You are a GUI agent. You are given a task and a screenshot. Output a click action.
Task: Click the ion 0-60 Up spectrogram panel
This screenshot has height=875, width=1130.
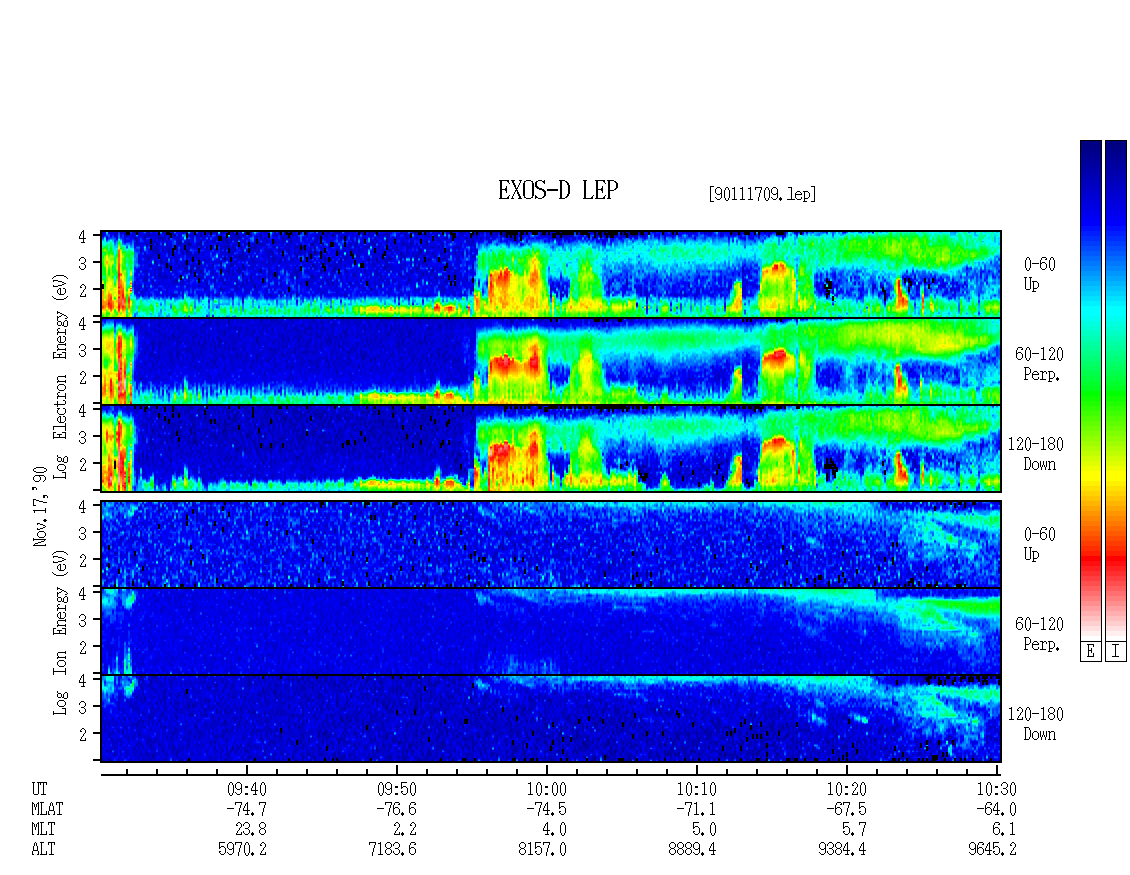[551, 544]
